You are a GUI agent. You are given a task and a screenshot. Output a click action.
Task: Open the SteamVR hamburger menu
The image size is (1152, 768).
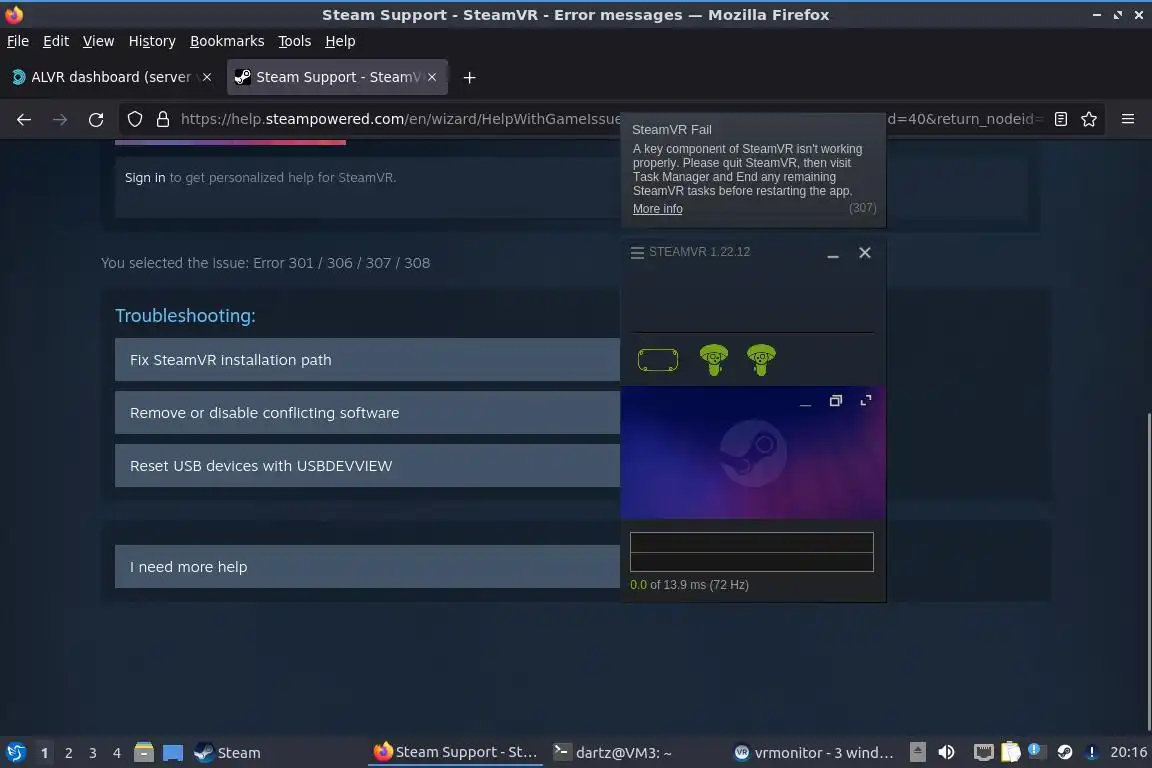[637, 253]
